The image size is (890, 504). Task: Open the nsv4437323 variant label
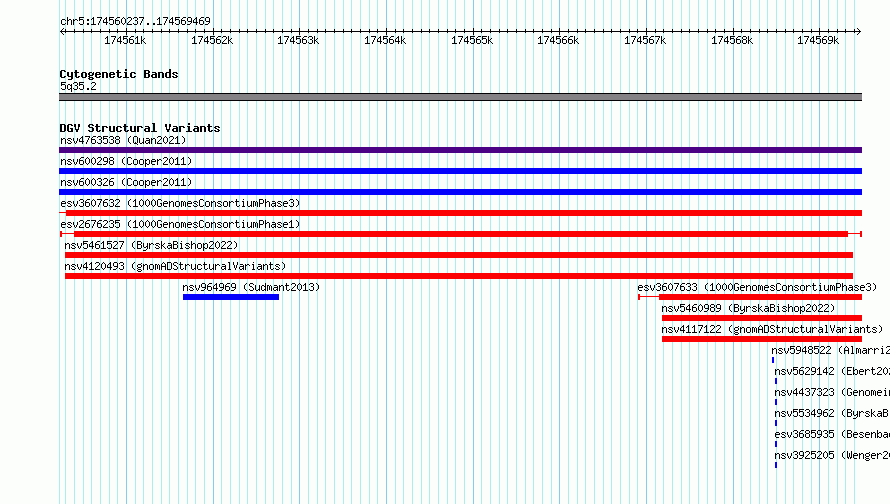click(832, 392)
